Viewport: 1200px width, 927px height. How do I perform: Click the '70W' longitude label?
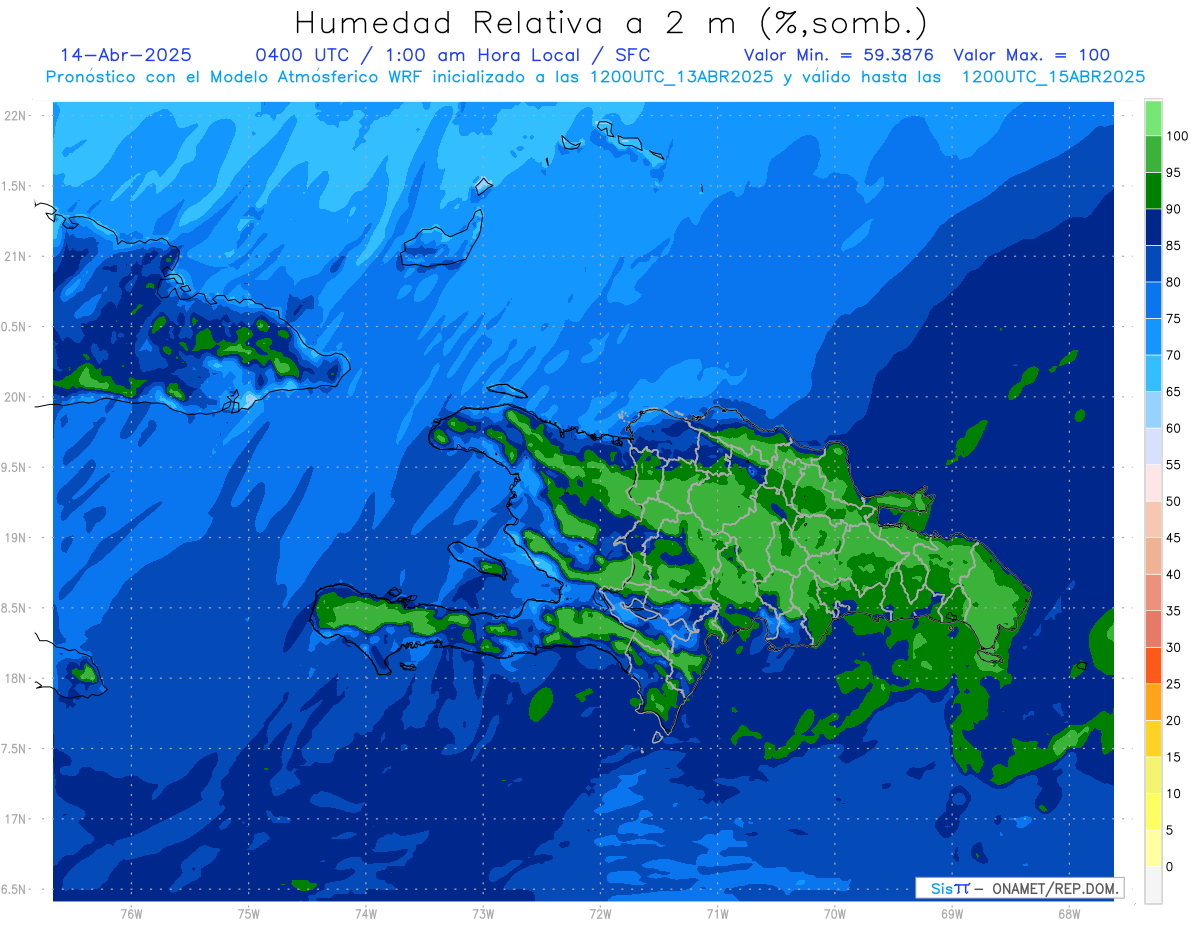pyautogui.click(x=835, y=914)
